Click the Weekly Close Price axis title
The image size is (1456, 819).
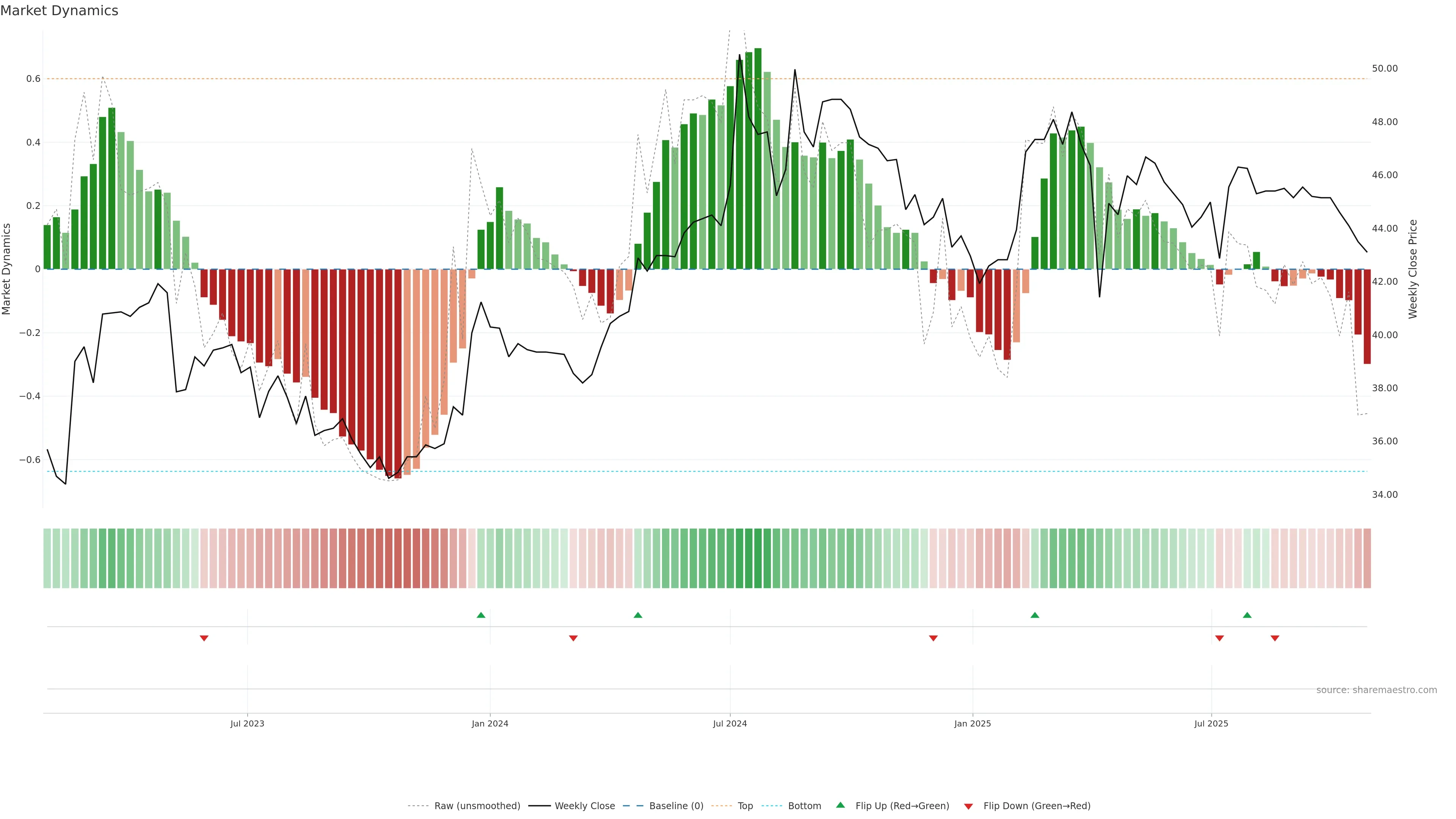1412,269
